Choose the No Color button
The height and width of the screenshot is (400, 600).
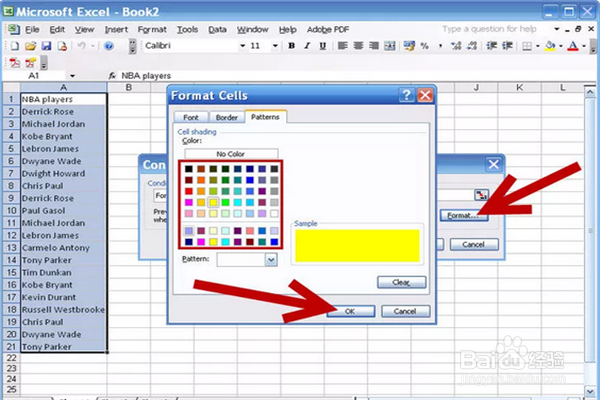coord(231,154)
